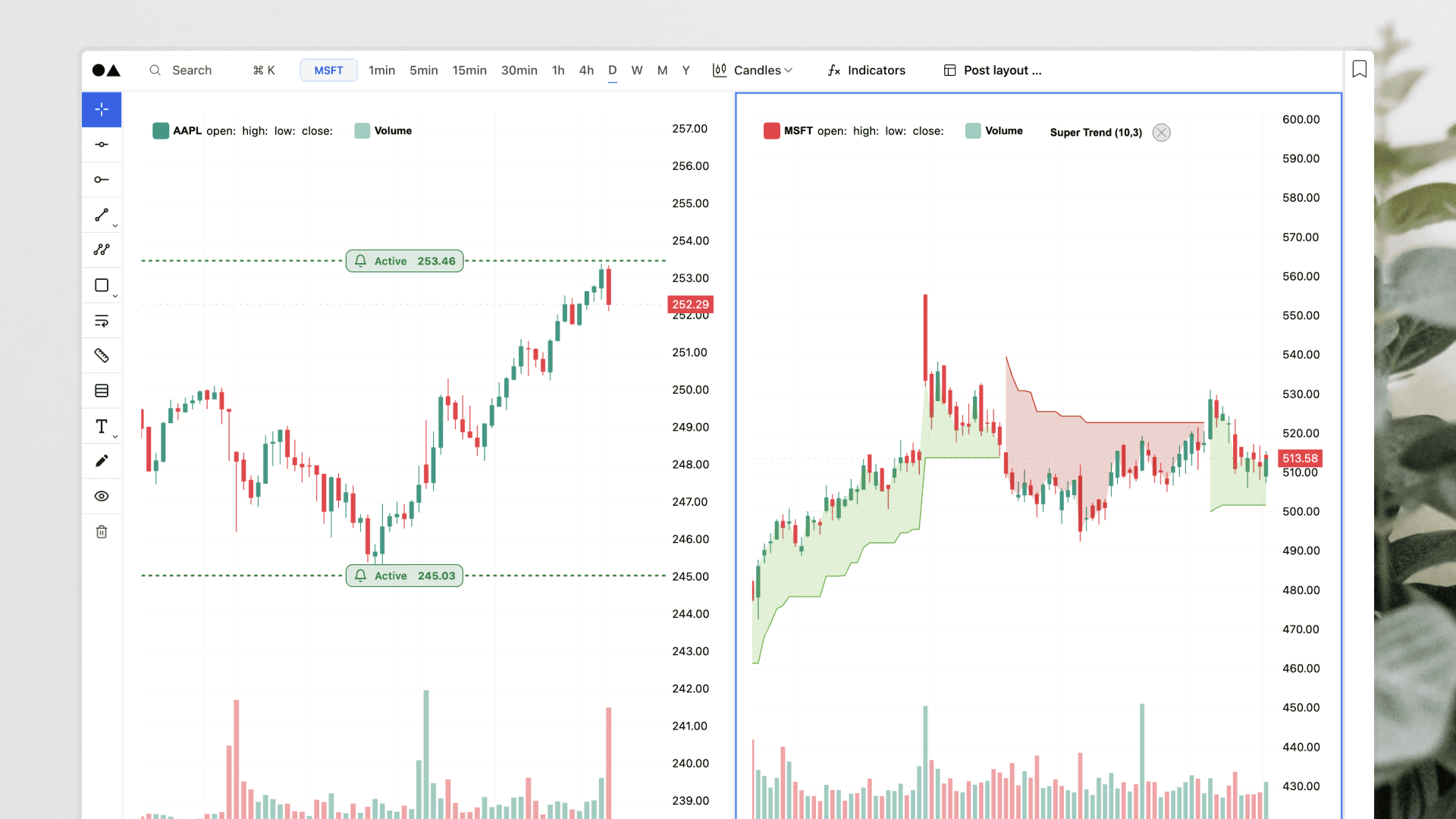
Task: Select the brush drawing tool
Action: click(x=102, y=460)
